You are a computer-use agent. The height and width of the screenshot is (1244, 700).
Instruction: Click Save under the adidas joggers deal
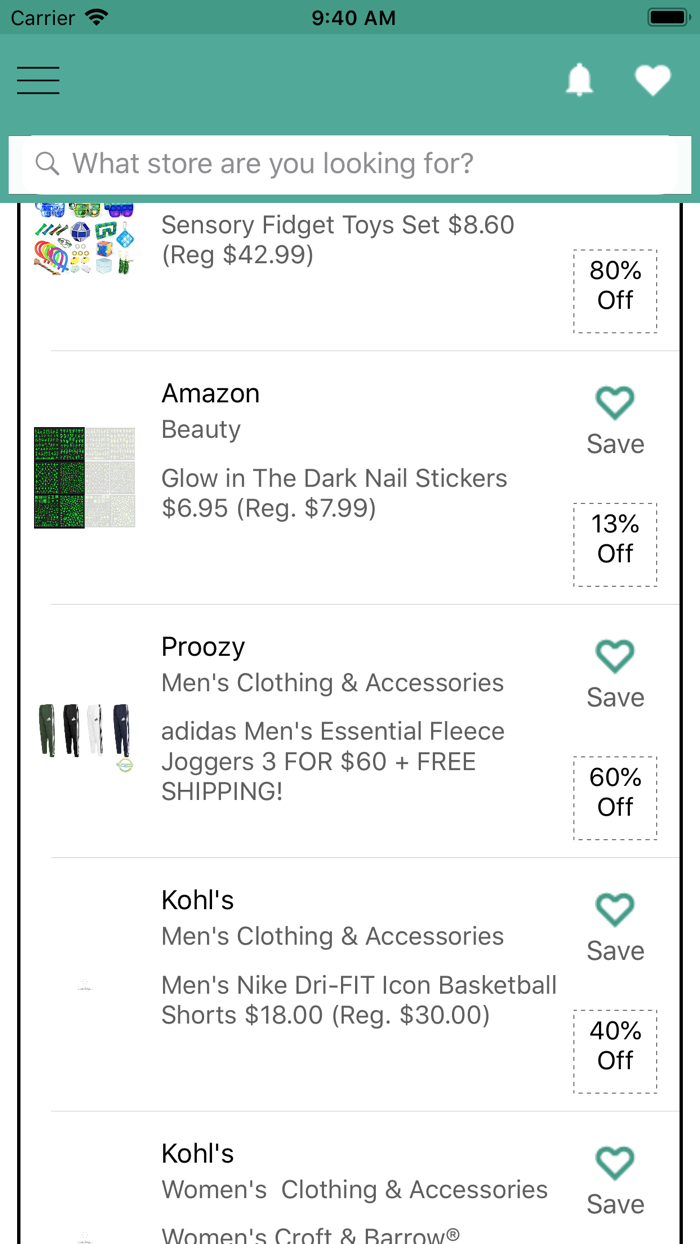(614, 697)
